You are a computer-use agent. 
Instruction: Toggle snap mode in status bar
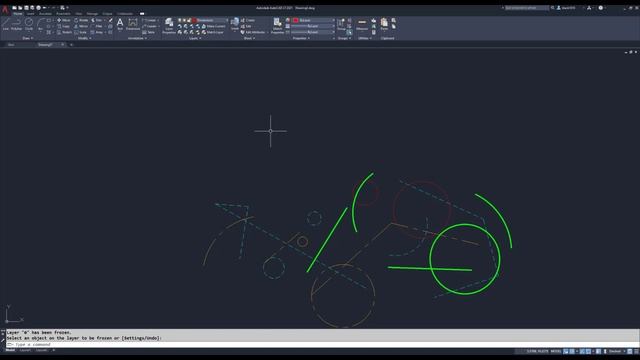pyautogui.click(x=572, y=351)
